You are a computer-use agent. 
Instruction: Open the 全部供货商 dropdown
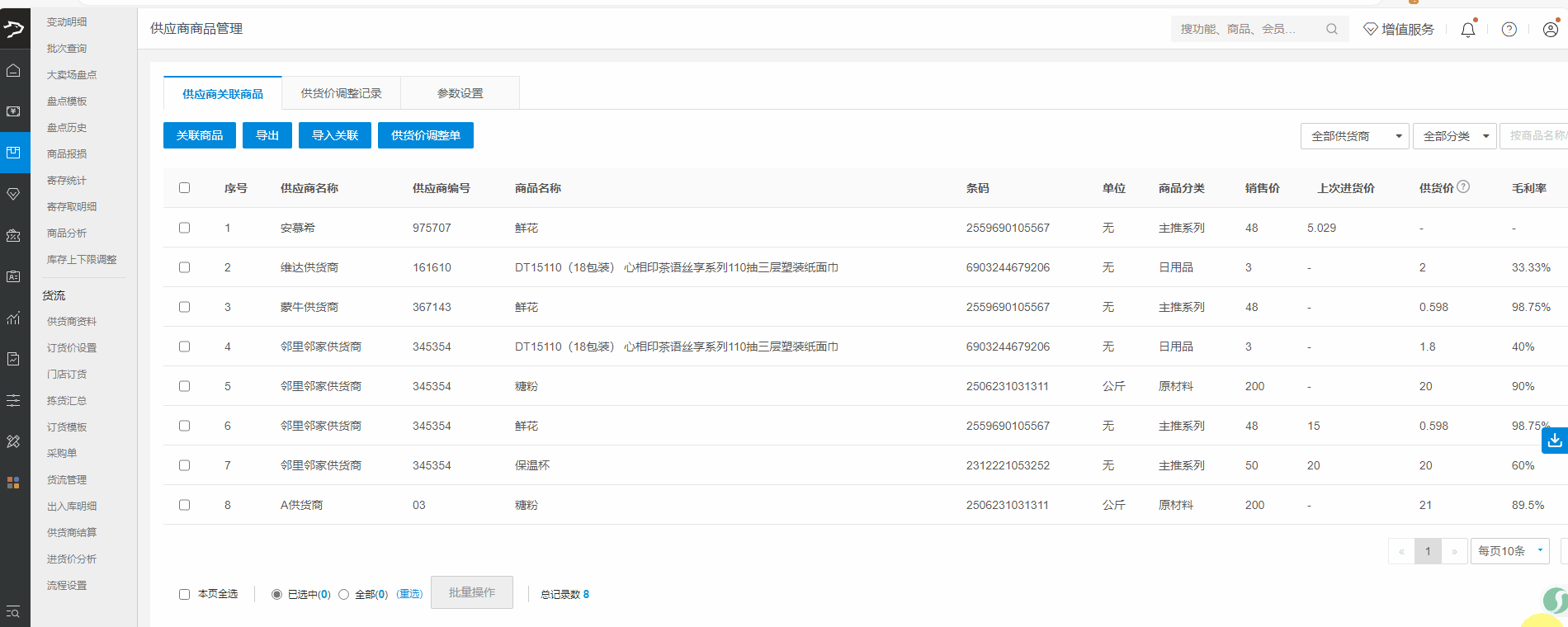(1354, 136)
